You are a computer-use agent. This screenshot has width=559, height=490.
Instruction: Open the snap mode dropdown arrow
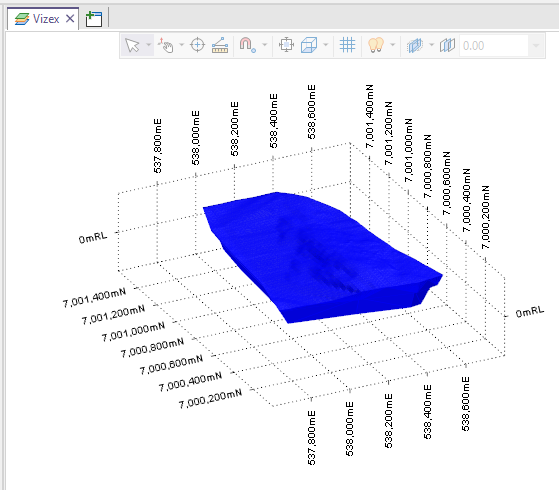pyautogui.click(x=265, y=45)
